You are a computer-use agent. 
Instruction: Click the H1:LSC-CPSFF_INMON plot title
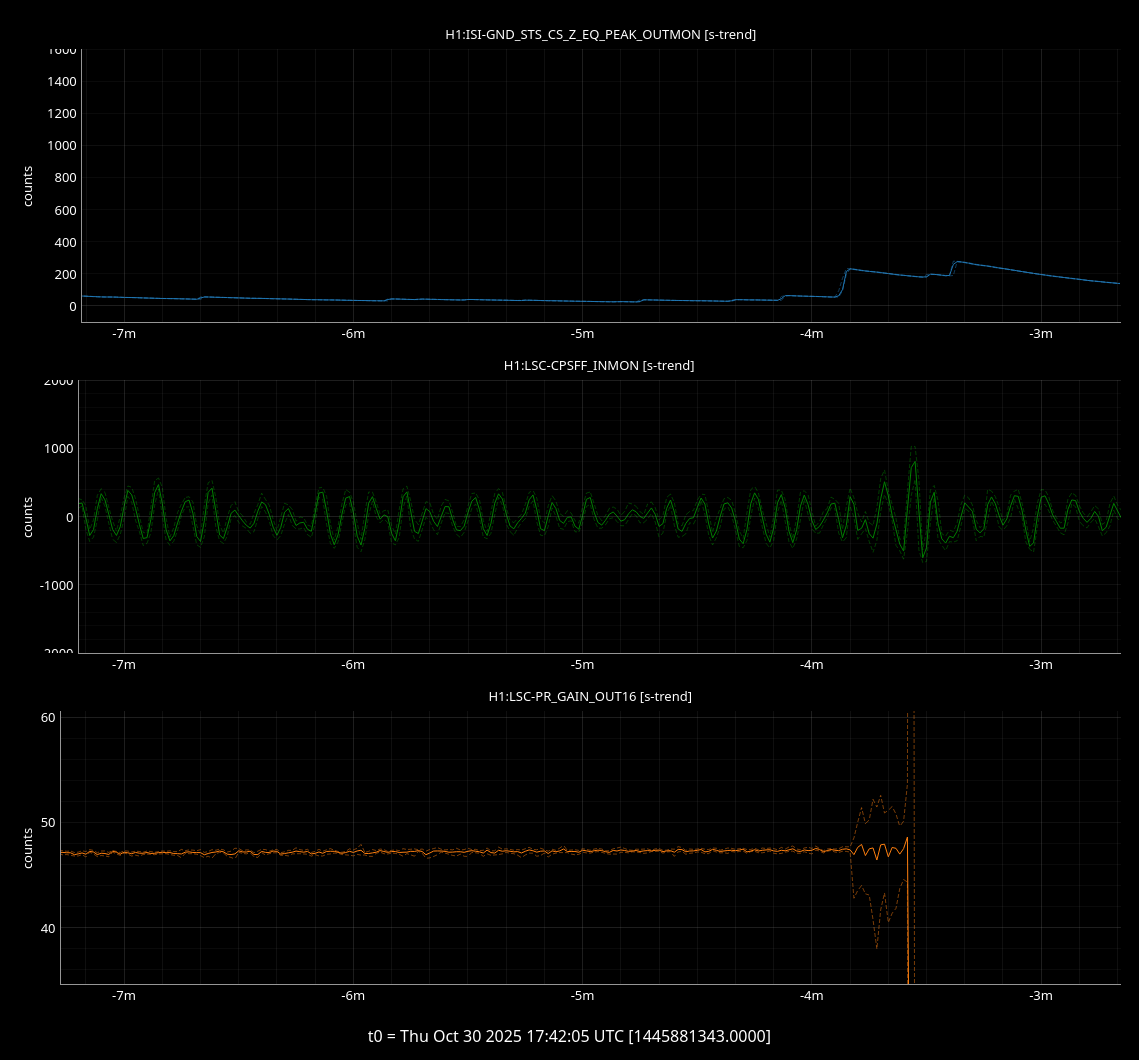tap(598, 366)
